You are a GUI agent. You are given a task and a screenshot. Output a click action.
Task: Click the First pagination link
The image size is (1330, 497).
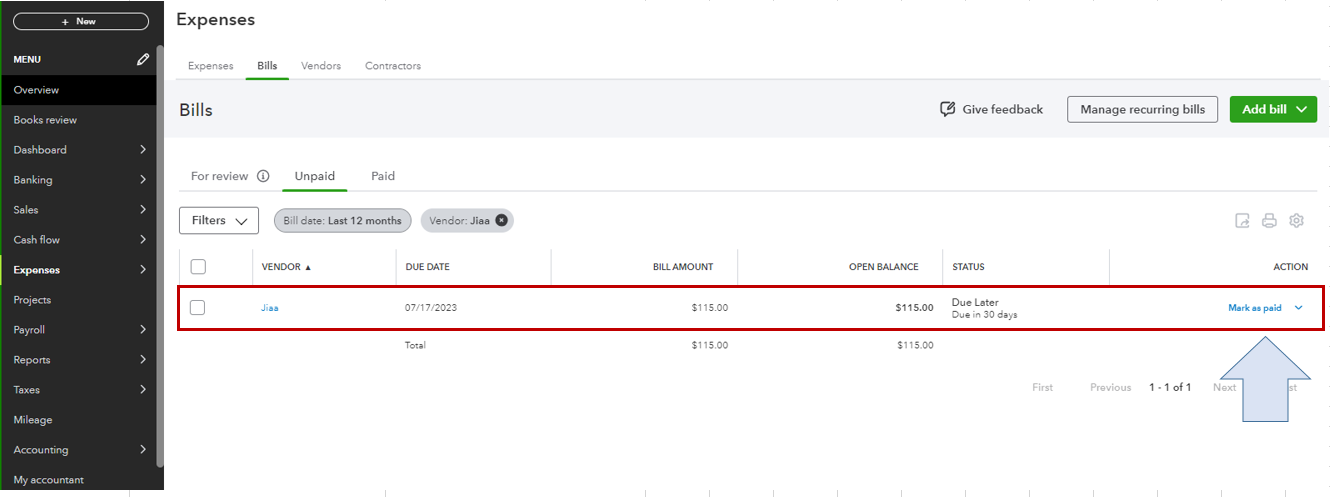[1042, 388]
